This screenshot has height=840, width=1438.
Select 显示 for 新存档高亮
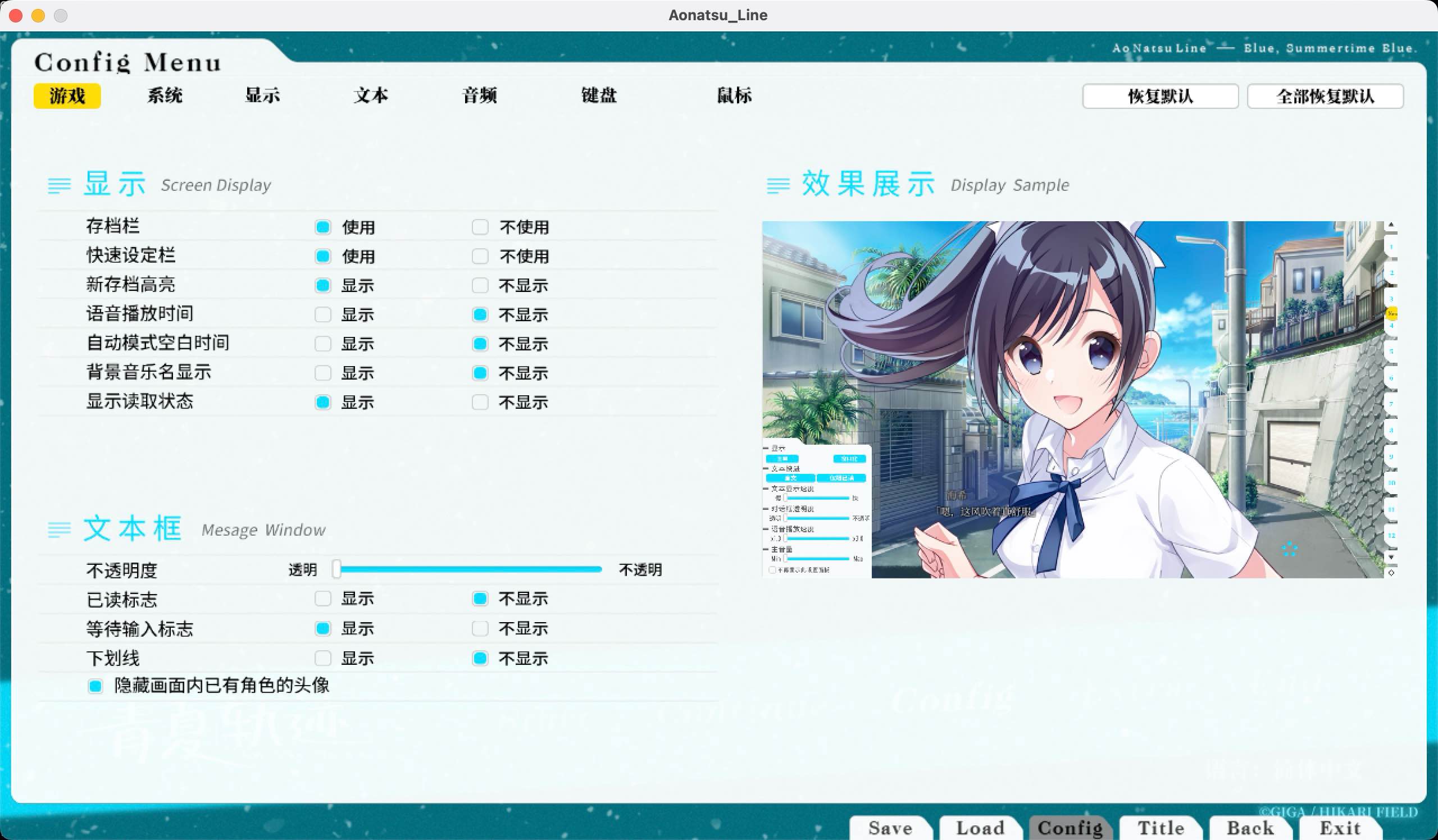[323, 285]
